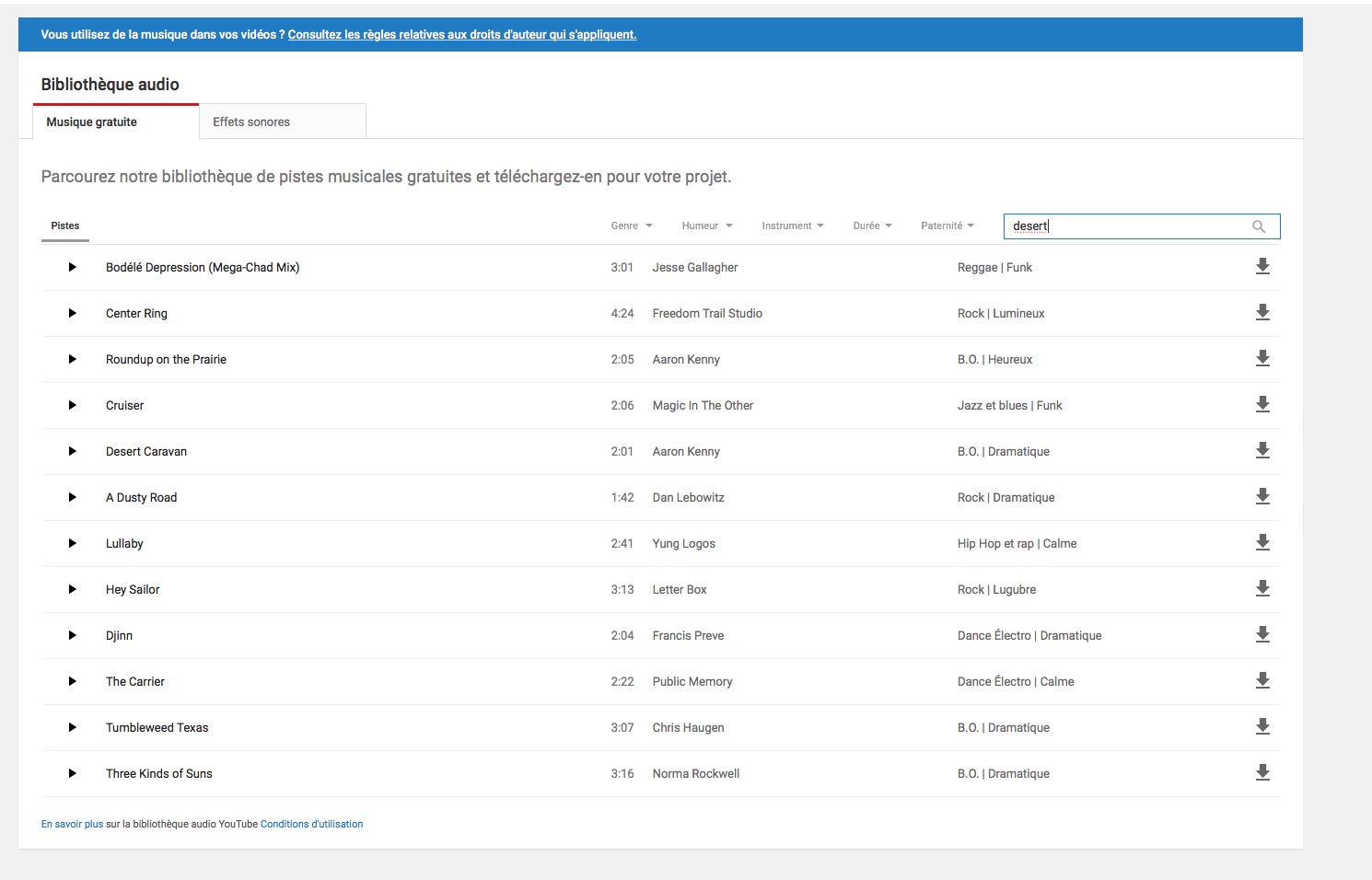
Task: Open the Conditions d'utilisation link
Action: pos(311,824)
